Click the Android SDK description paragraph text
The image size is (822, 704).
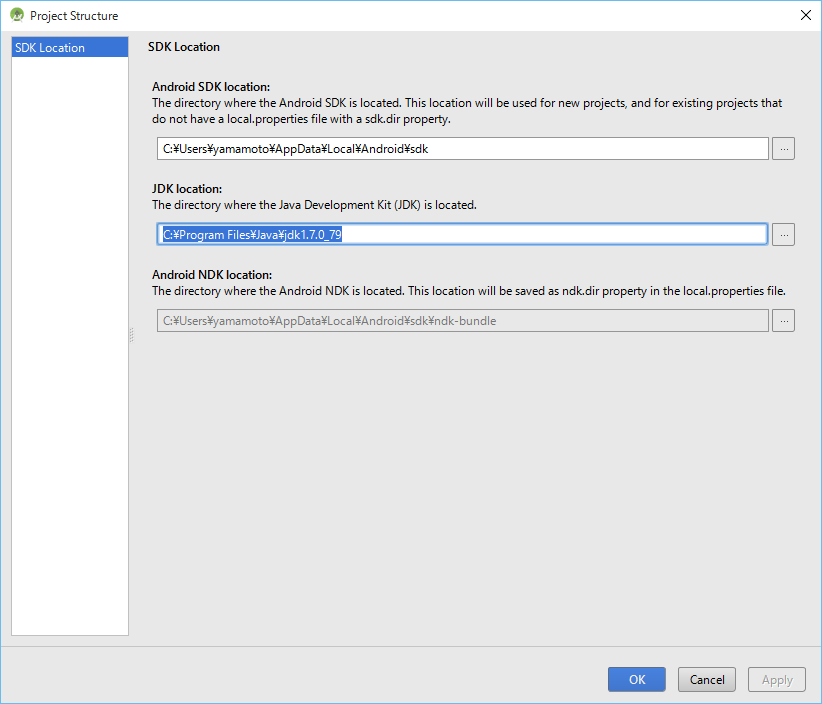tap(466, 111)
